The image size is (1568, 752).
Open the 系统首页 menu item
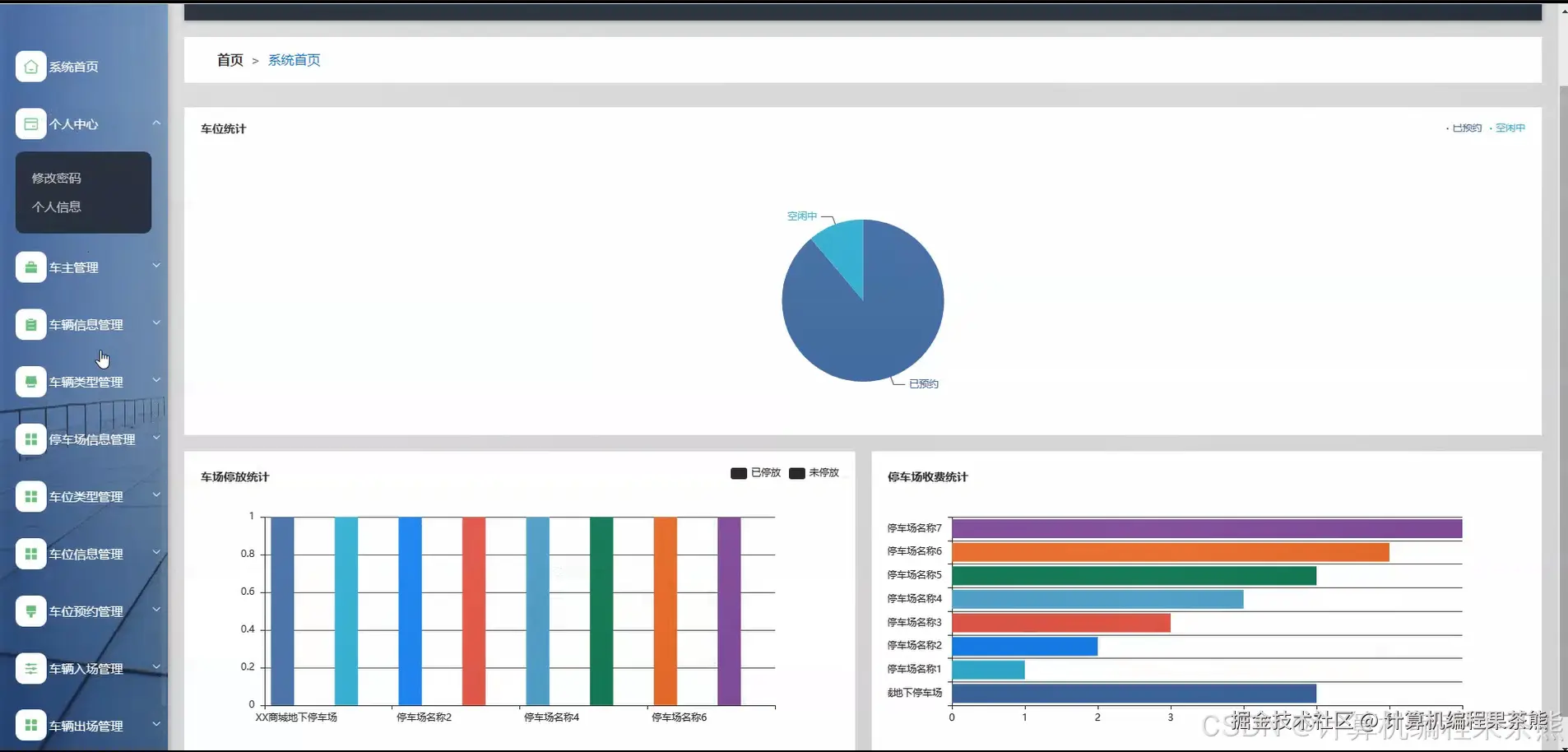click(x=73, y=67)
